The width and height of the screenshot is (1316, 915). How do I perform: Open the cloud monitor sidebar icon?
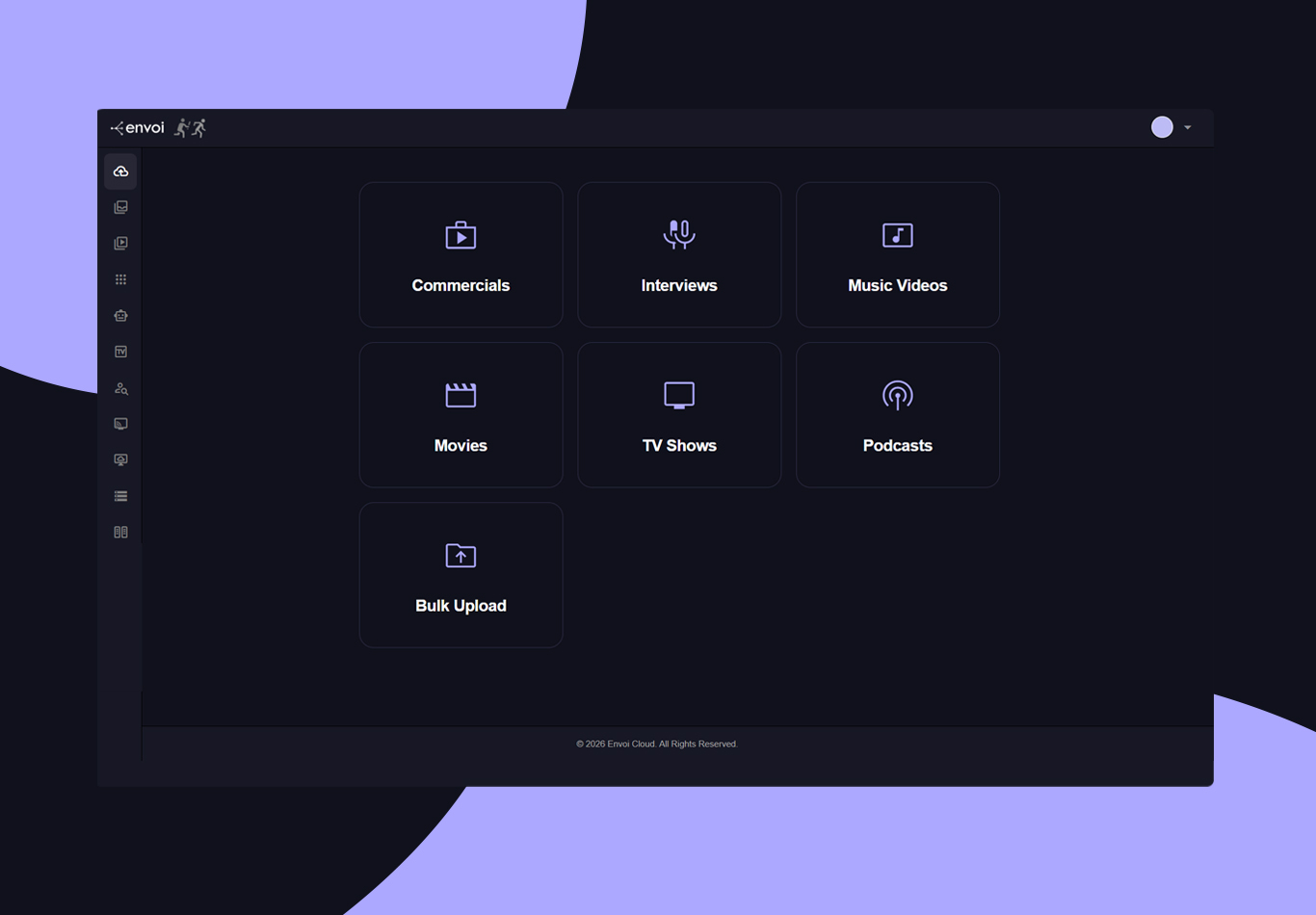click(120, 460)
